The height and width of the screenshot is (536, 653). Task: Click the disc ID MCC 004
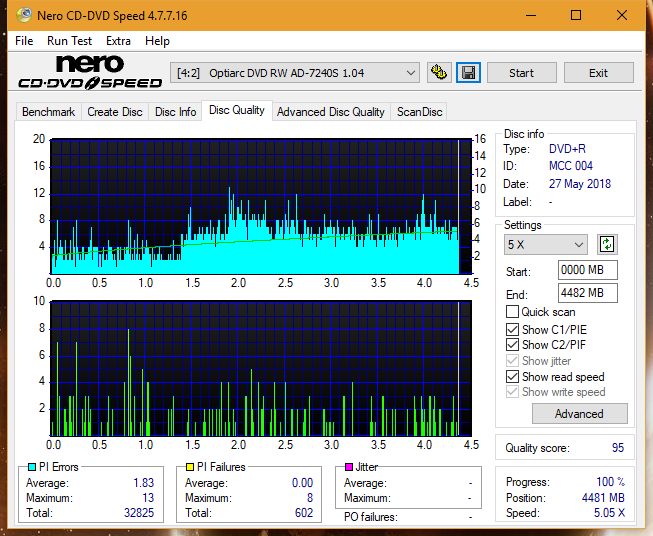[571, 166]
